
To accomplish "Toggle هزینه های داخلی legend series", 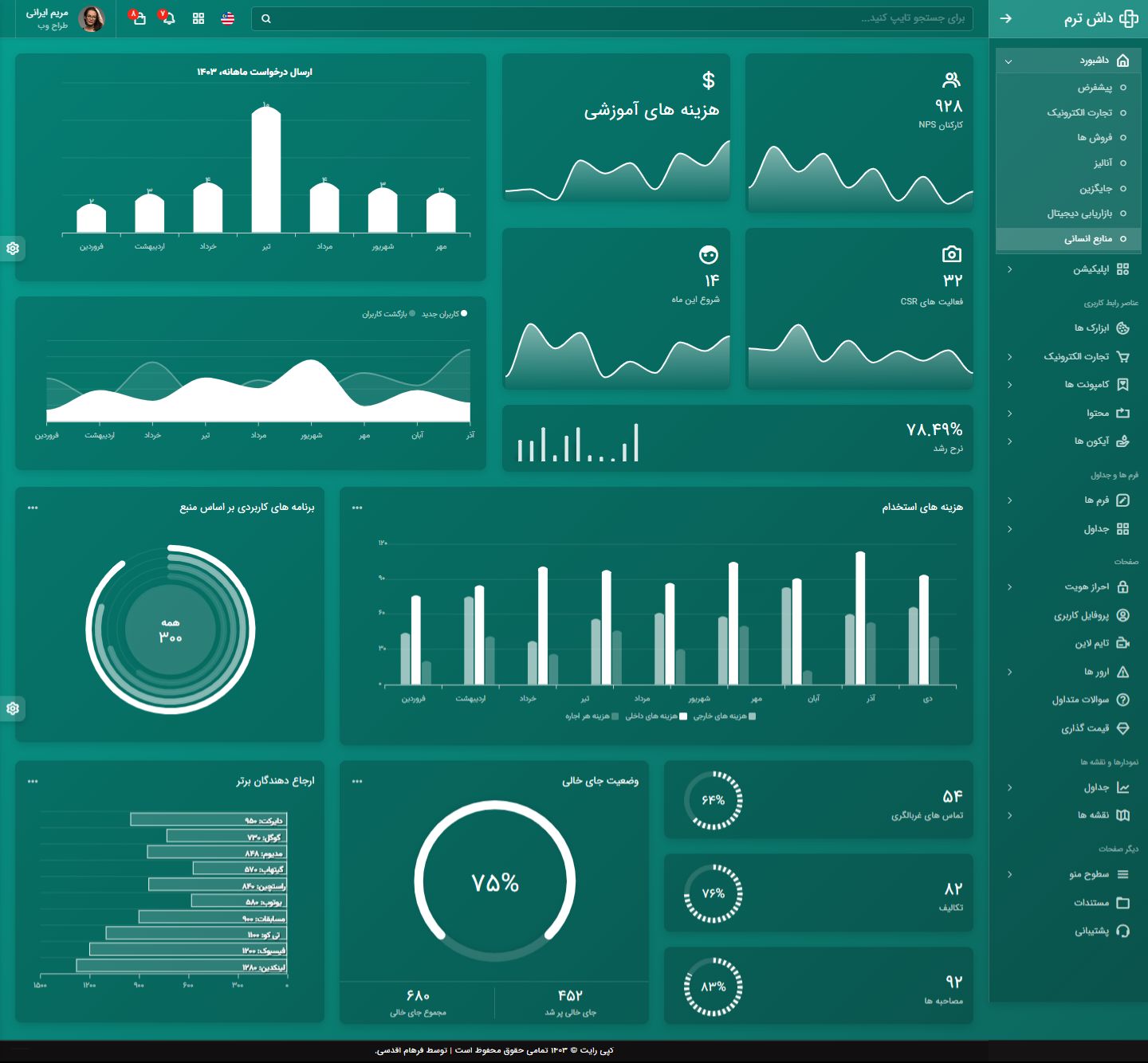I will pos(656,716).
